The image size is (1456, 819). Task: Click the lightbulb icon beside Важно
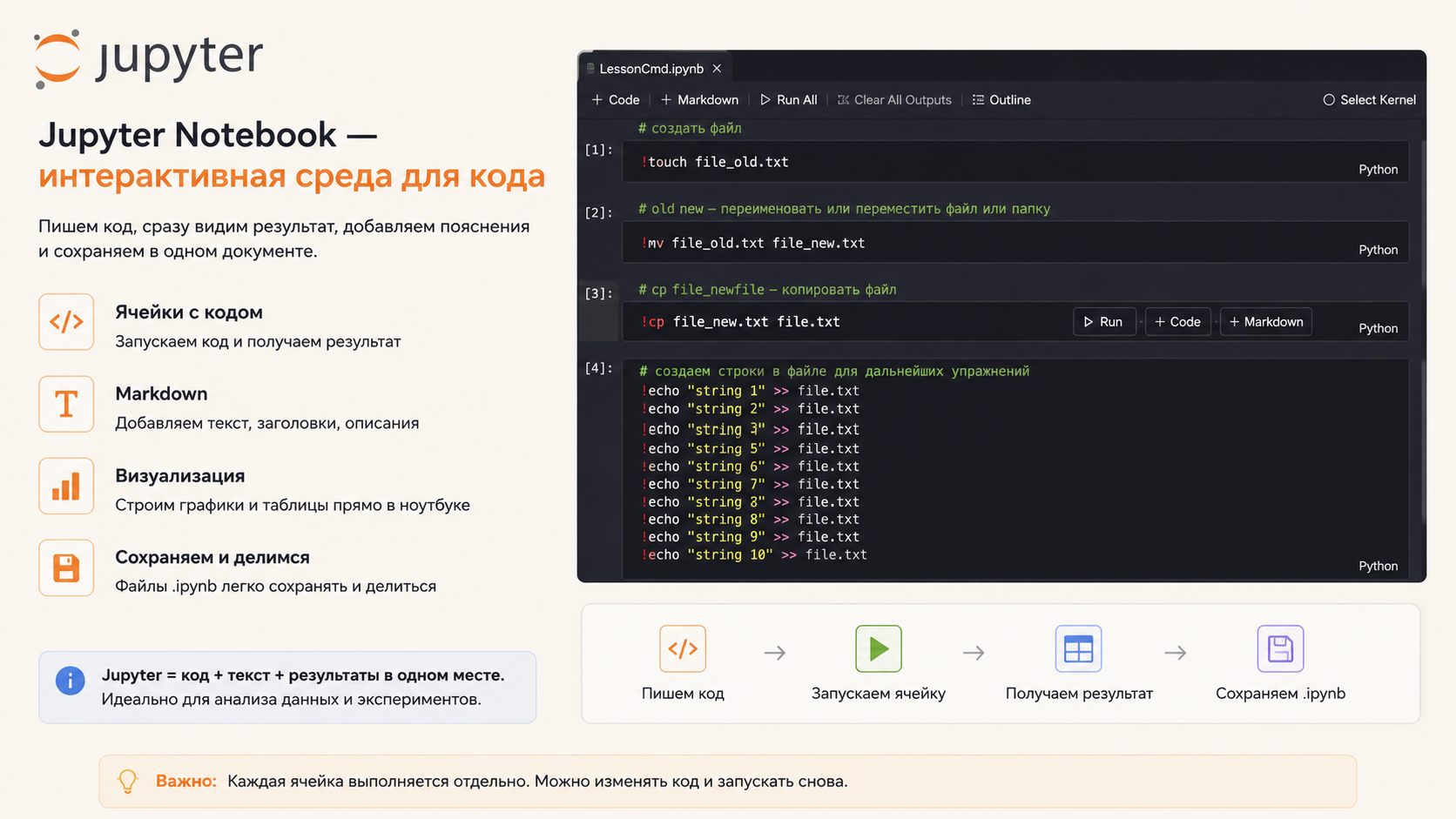(128, 782)
